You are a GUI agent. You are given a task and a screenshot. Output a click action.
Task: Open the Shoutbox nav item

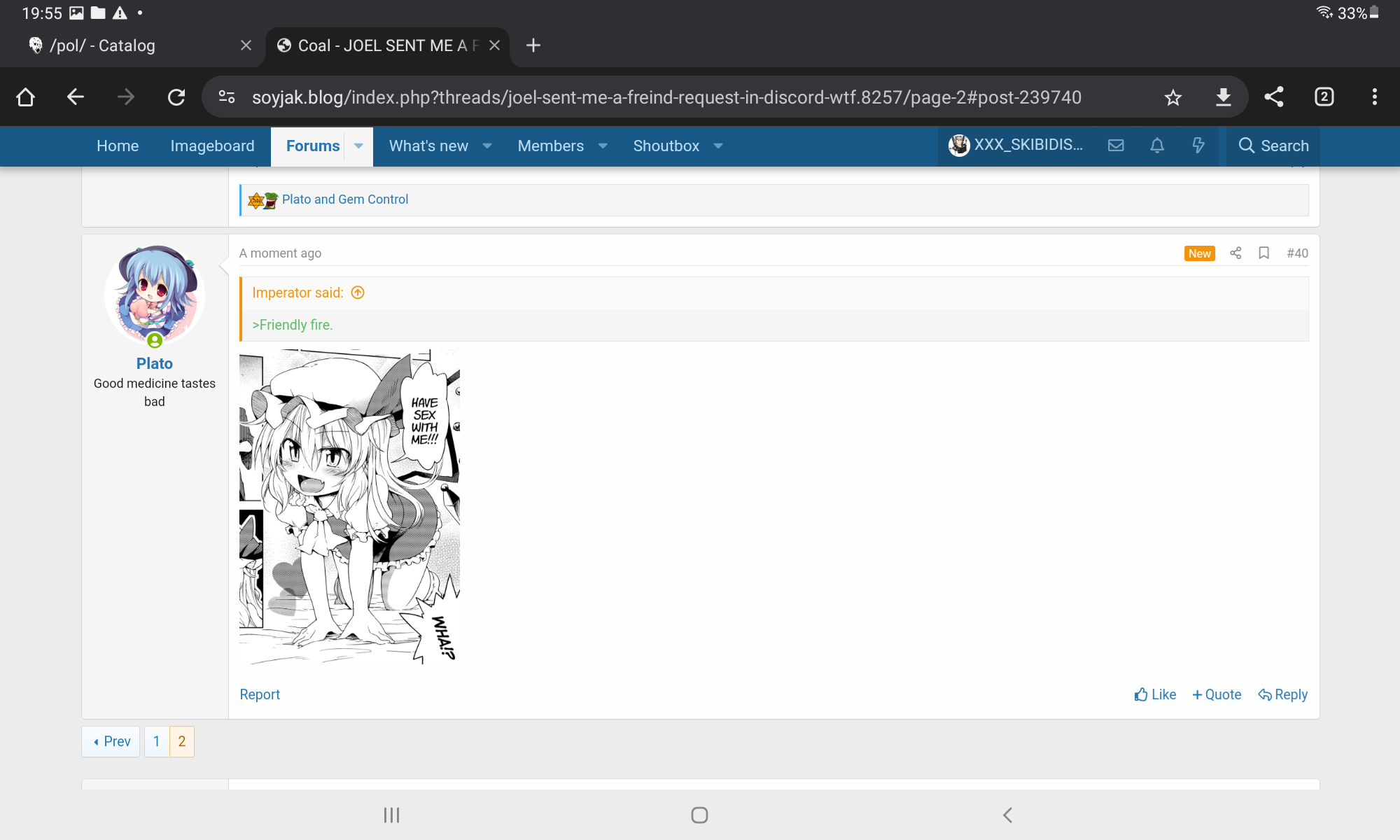coord(666,146)
